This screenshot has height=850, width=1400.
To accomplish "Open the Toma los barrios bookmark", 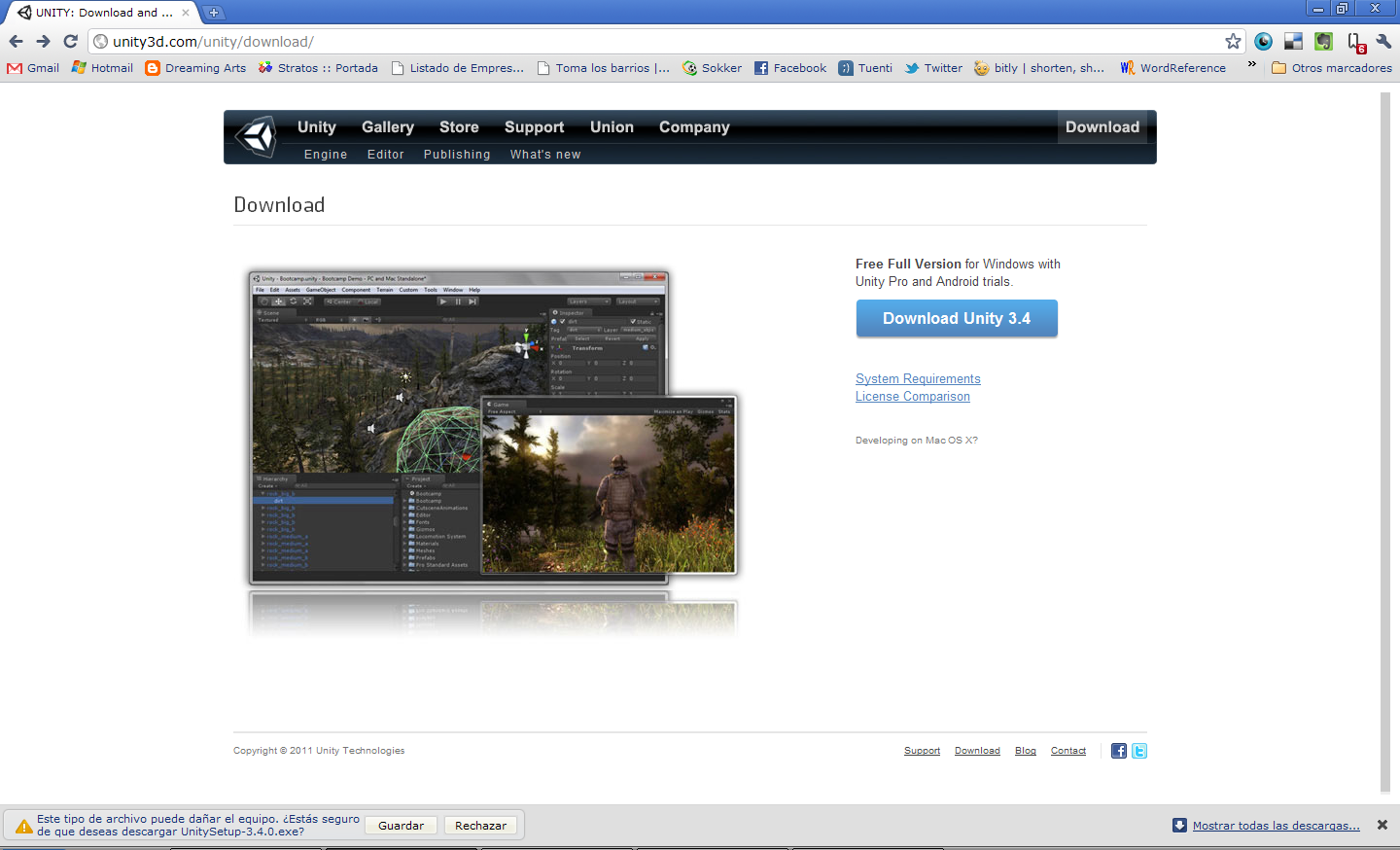I will [x=603, y=68].
